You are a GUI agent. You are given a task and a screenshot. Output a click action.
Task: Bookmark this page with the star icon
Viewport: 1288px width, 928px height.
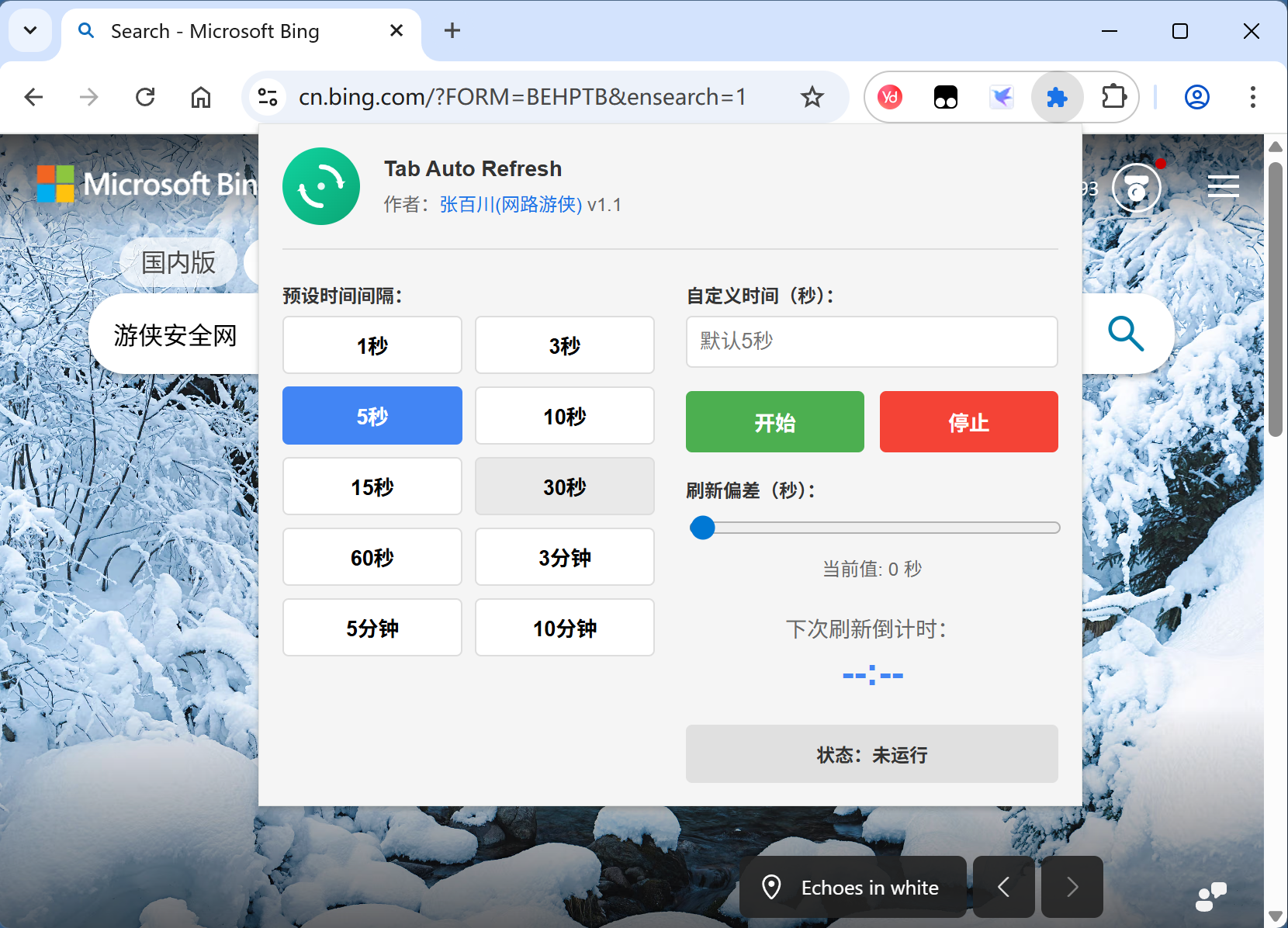coord(812,98)
